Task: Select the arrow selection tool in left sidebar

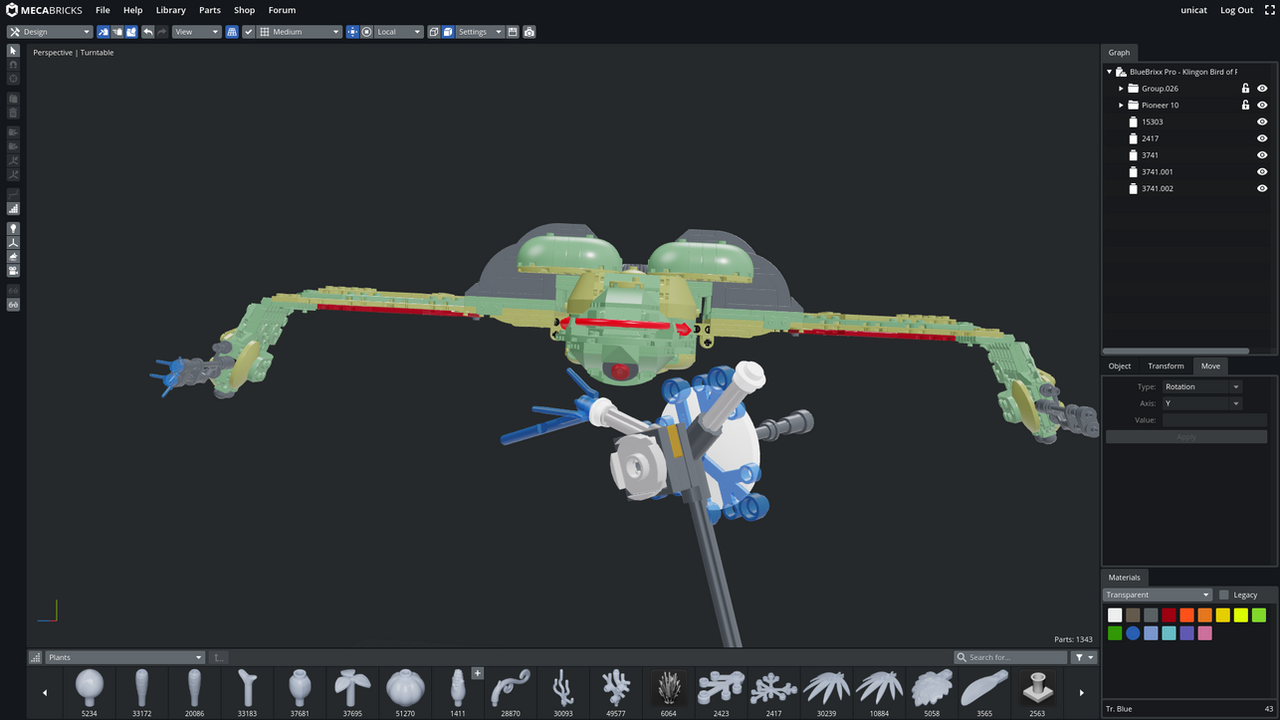Action: coord(13,51)
